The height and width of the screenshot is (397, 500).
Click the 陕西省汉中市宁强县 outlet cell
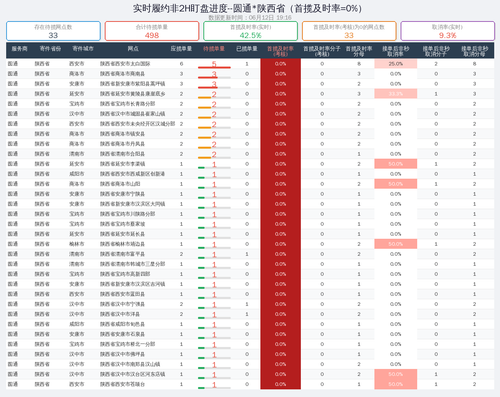click(x=122, y=304)
